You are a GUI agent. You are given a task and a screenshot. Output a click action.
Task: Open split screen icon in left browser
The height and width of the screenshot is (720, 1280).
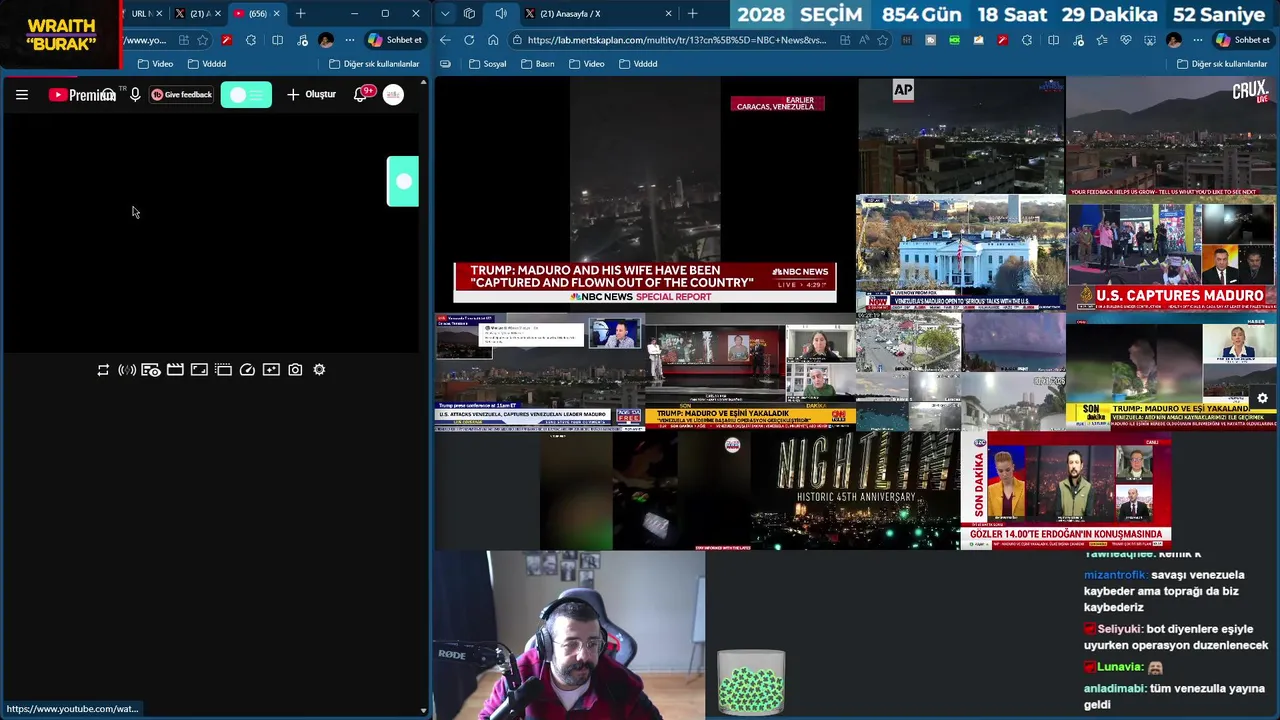(277, 40)
